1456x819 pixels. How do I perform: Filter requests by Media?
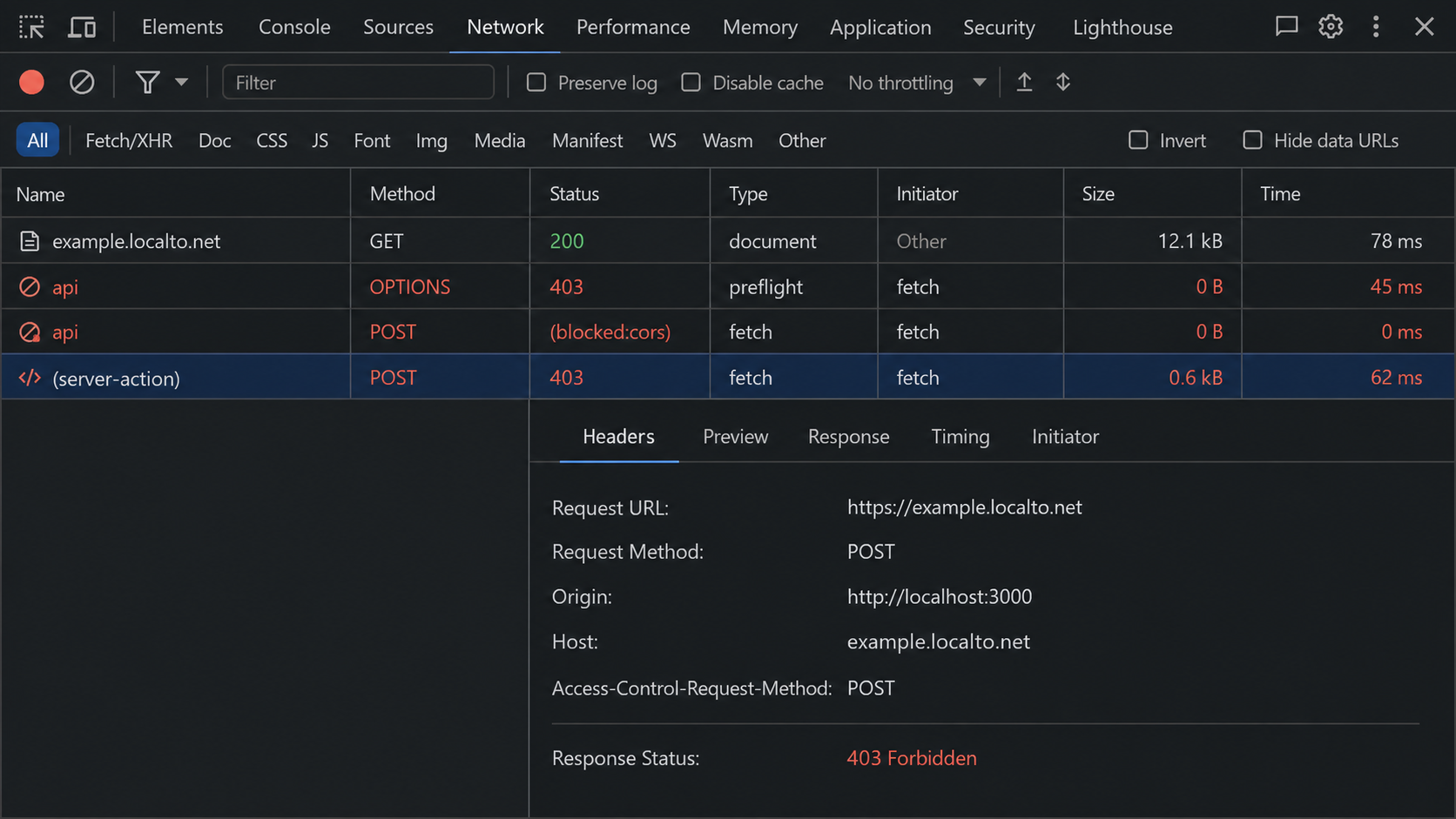click(x=500, y=140)
